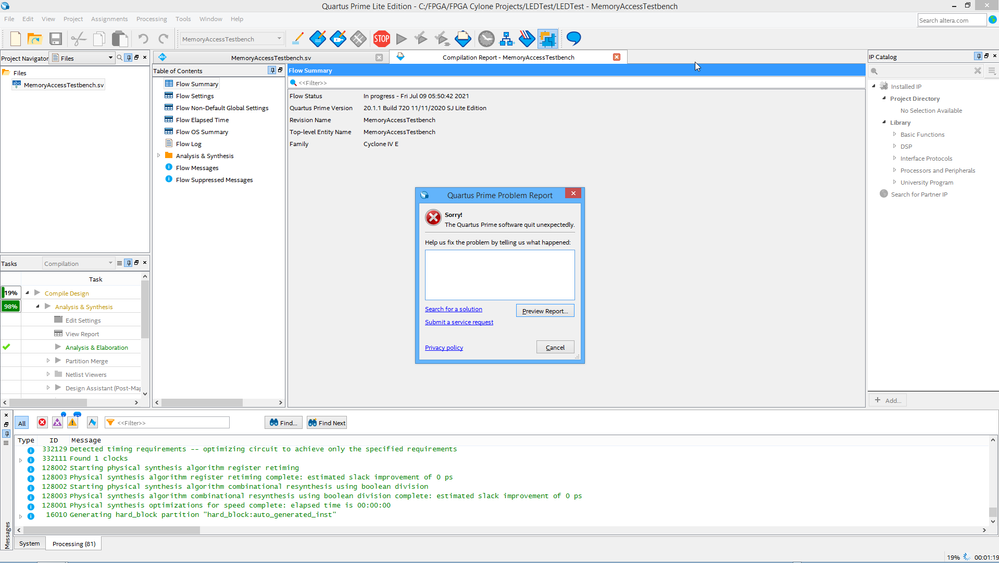Open the Processing menu
Image resolution: width=999 pixels, height=563 pixels.
tap(151, 19)
